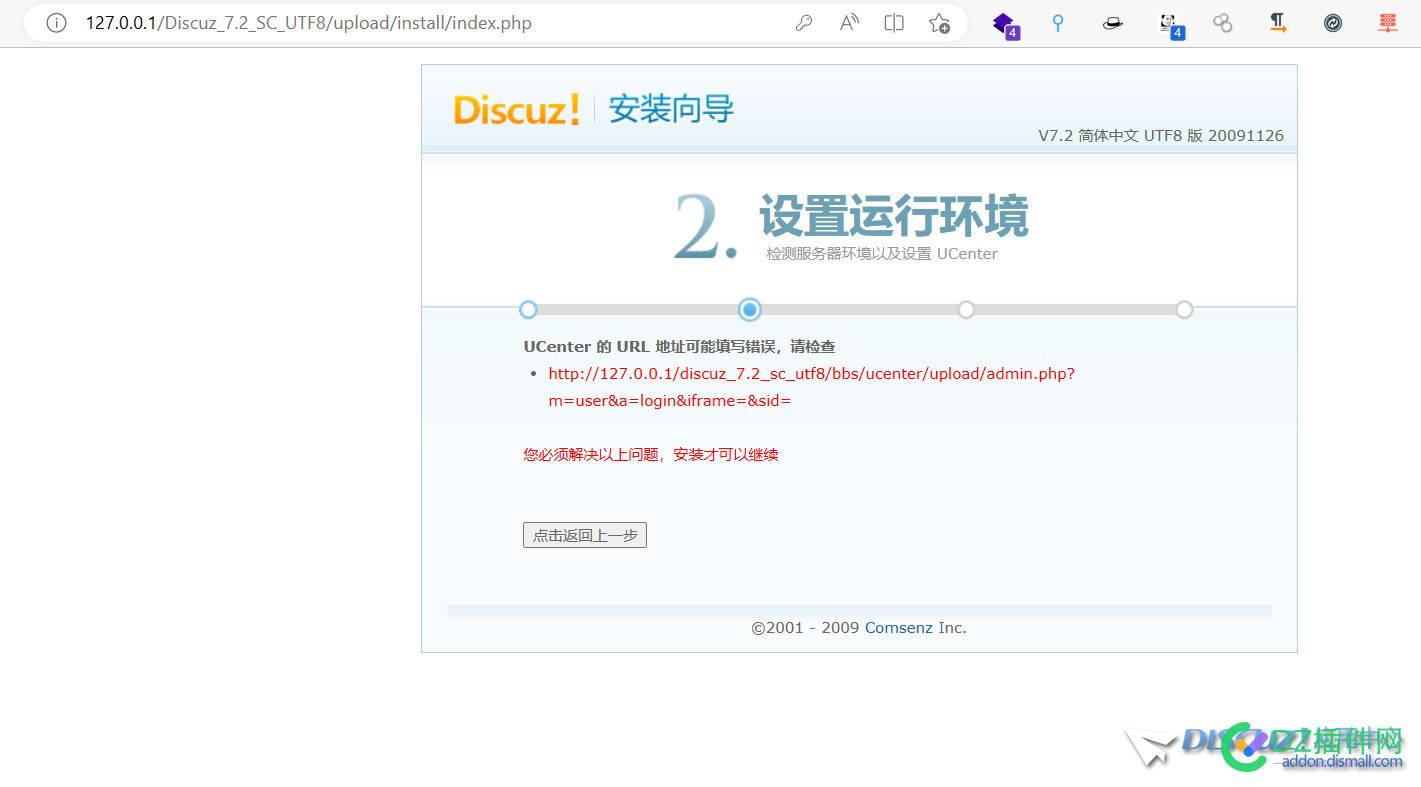The height and width of the screenshot is (787, 1421).
Task: Add this page to favorites star icon
Action: pos(939,23)
